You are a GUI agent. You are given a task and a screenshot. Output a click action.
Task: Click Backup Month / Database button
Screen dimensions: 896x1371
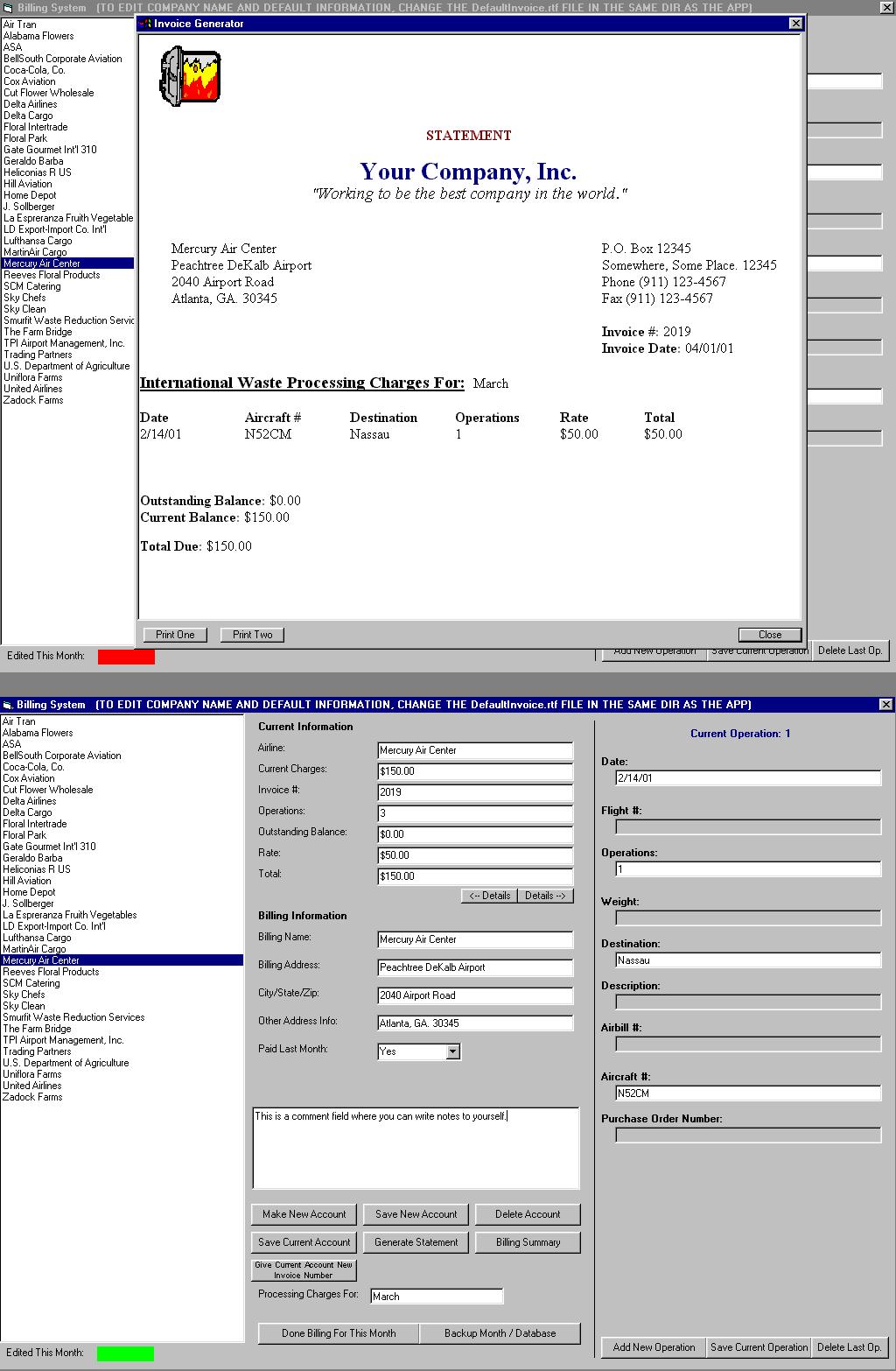(500, 1333)
